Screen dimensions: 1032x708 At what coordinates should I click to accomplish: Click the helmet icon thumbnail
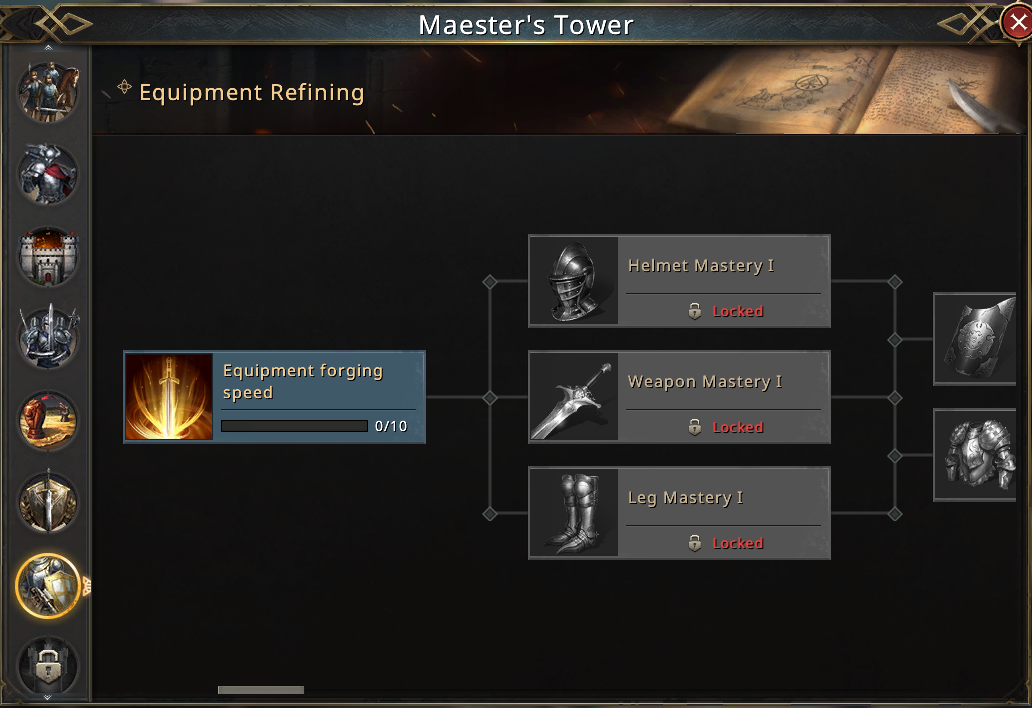[574, 281]
